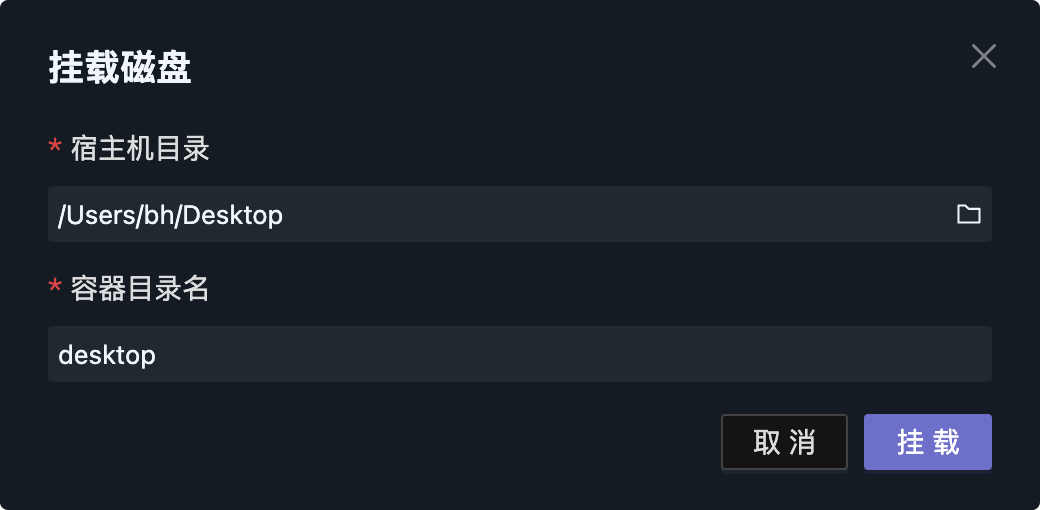Image resolution: width=1040 pixels, height=510 pixels.
Task: Click the 宿主机目录 field label
Action: (140, 150)
